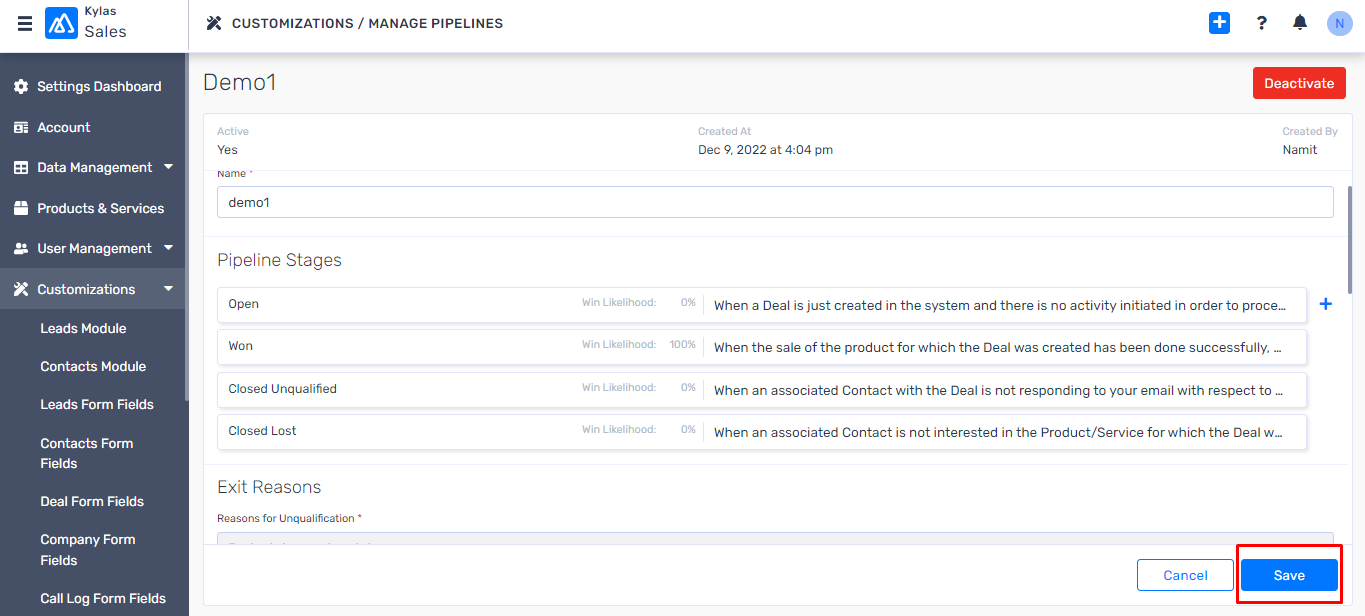
Task: Collapse the Customizations submenu arrow
Action: coord(168,289)
